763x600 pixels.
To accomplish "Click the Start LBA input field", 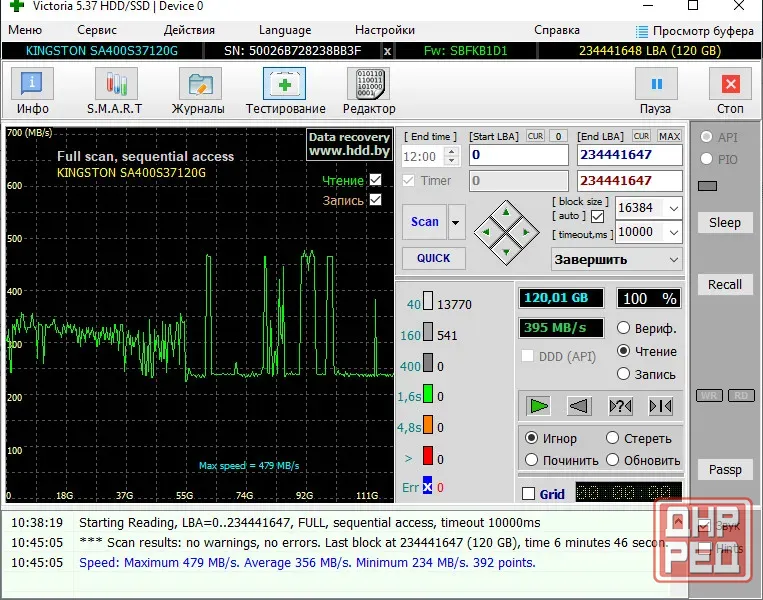I will (519, 155).
